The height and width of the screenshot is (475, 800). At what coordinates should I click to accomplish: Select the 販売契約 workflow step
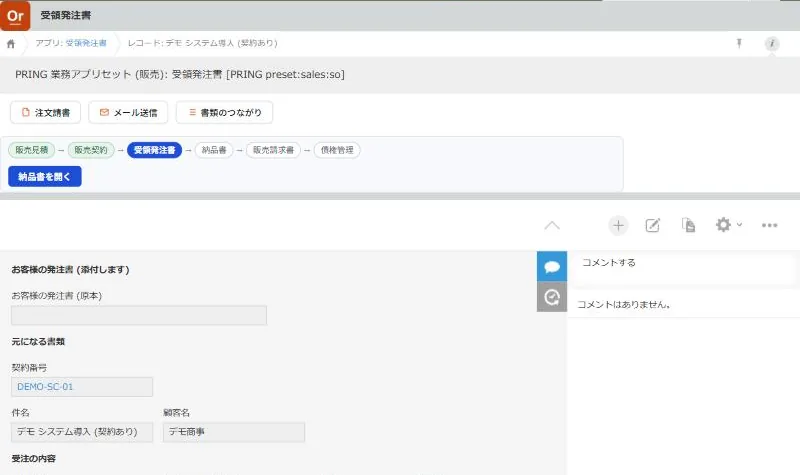pos(91,150)
